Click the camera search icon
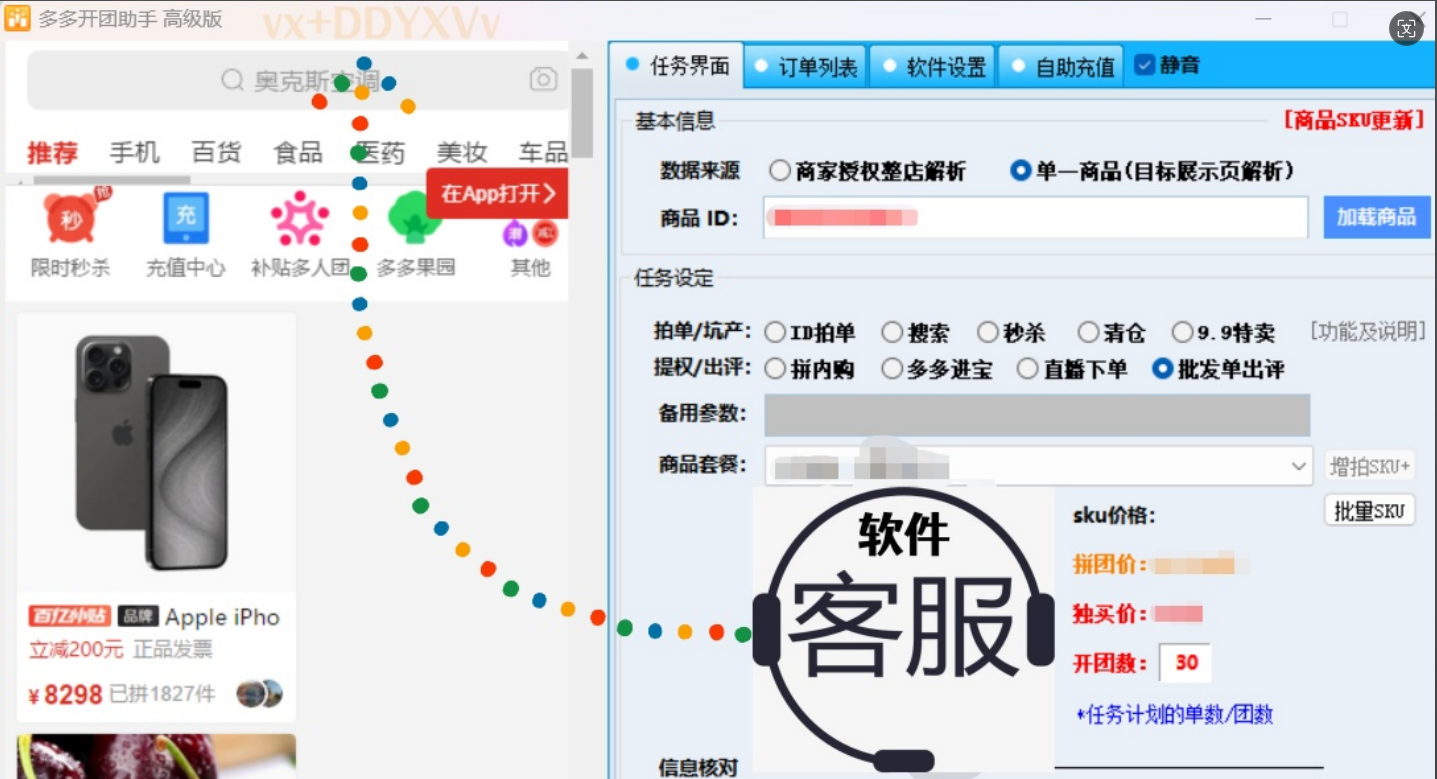The width and height of the screenshot is (1437, 779). tap(543, 80)
